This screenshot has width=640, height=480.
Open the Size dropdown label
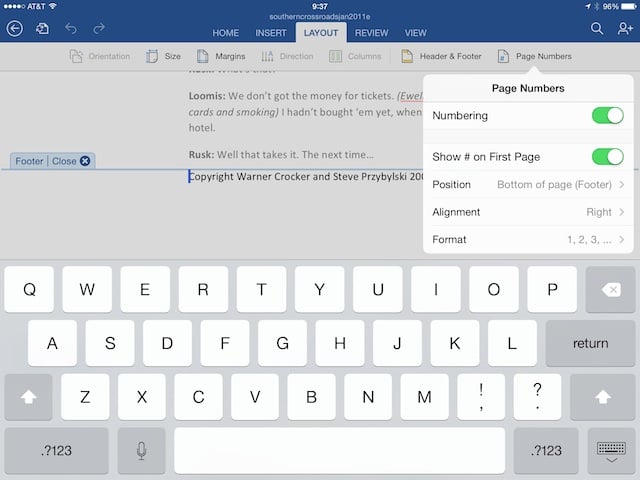(173, 56)
